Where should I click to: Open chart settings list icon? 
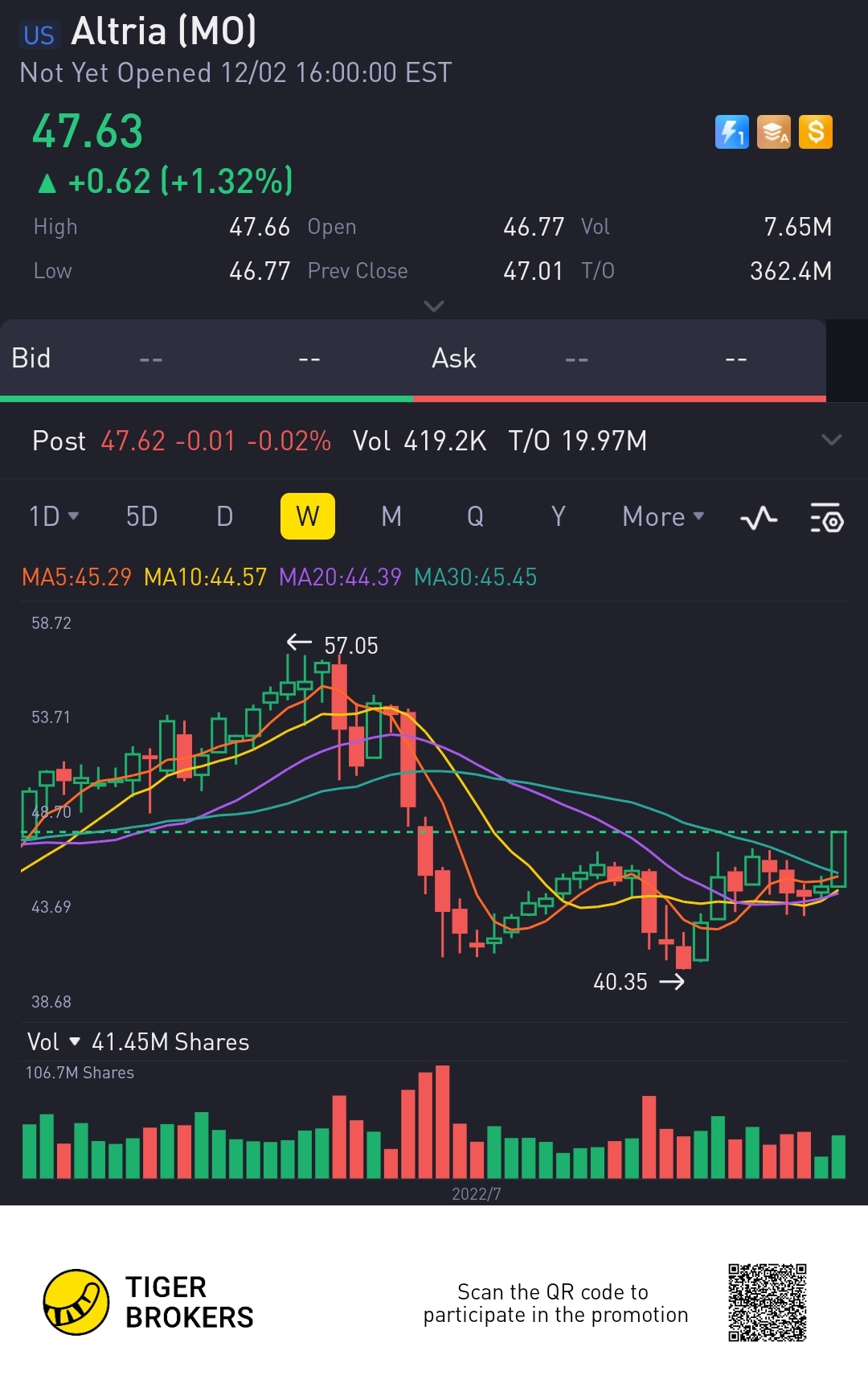826,518
